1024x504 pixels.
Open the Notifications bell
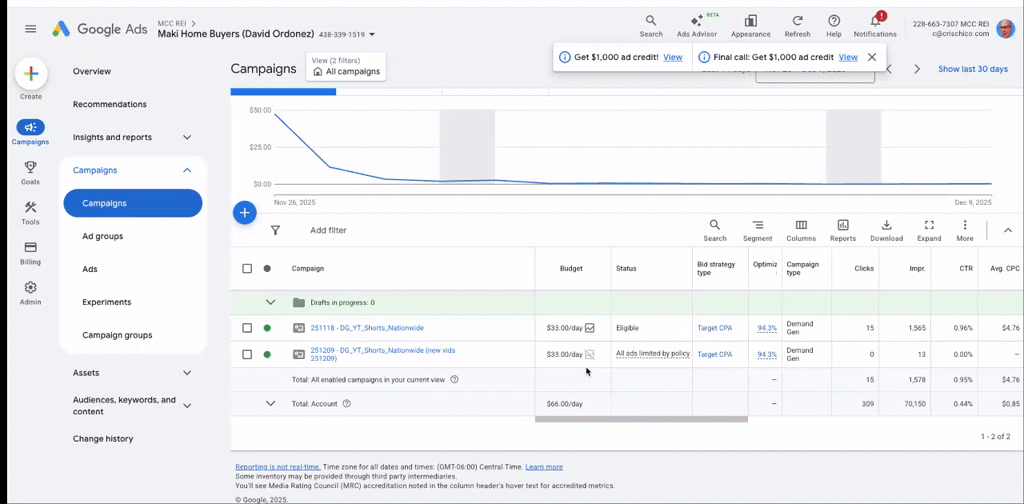click(x=875, y=25)
